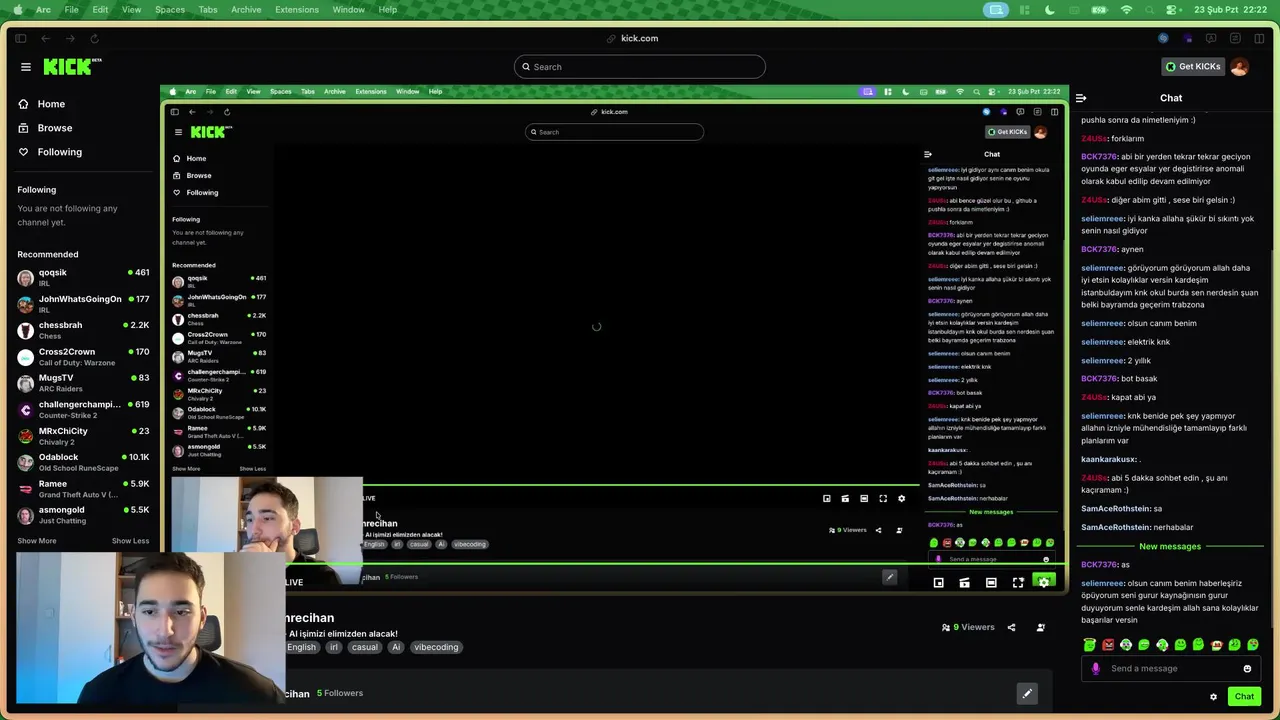Go to Home in Kick sidebar
This screenshot has width=1280, height=720.
coord(41,104)
